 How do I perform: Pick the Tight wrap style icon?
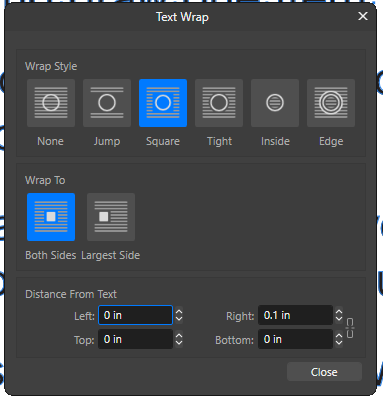click(219, 103)
